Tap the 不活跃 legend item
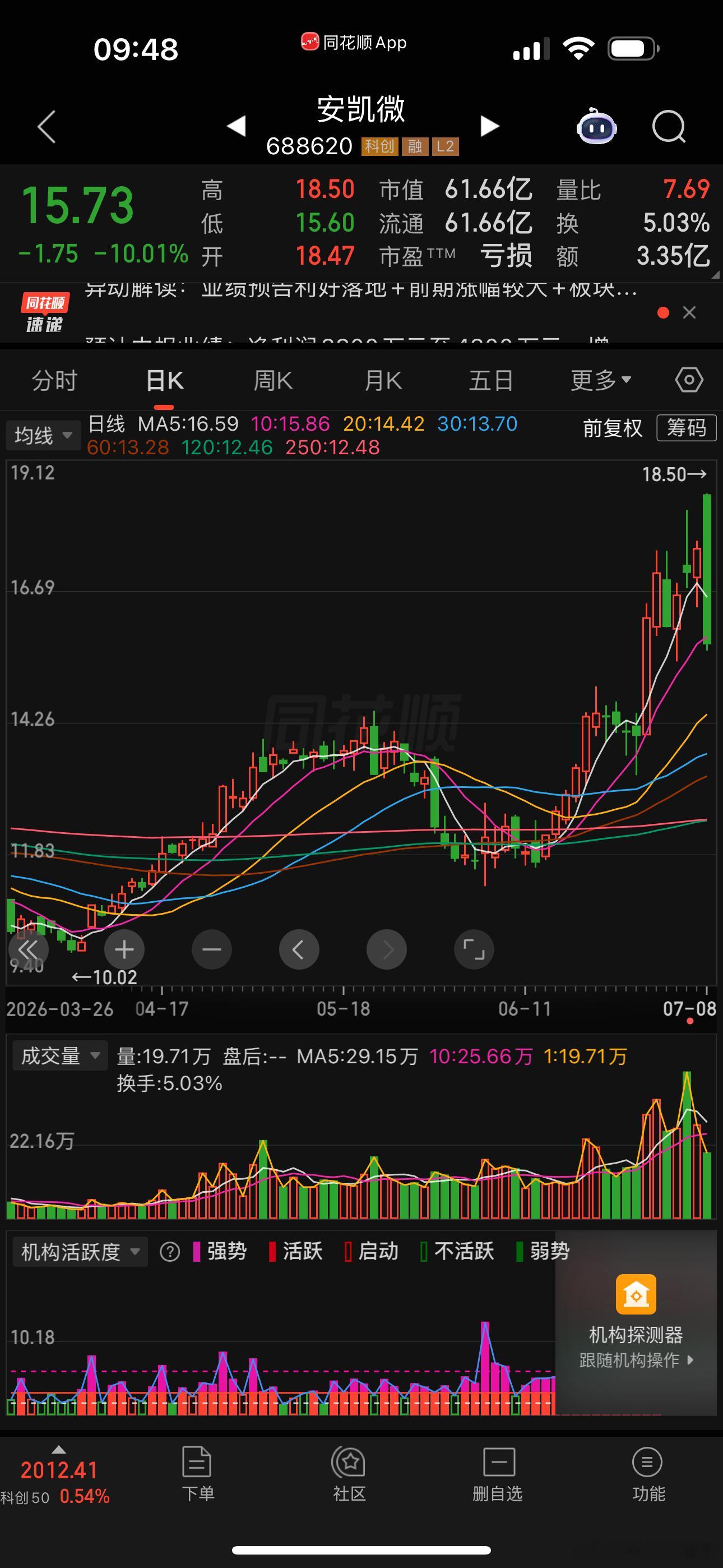The width and height of the screenshot is (723, 1568). tap(458, 1252)
